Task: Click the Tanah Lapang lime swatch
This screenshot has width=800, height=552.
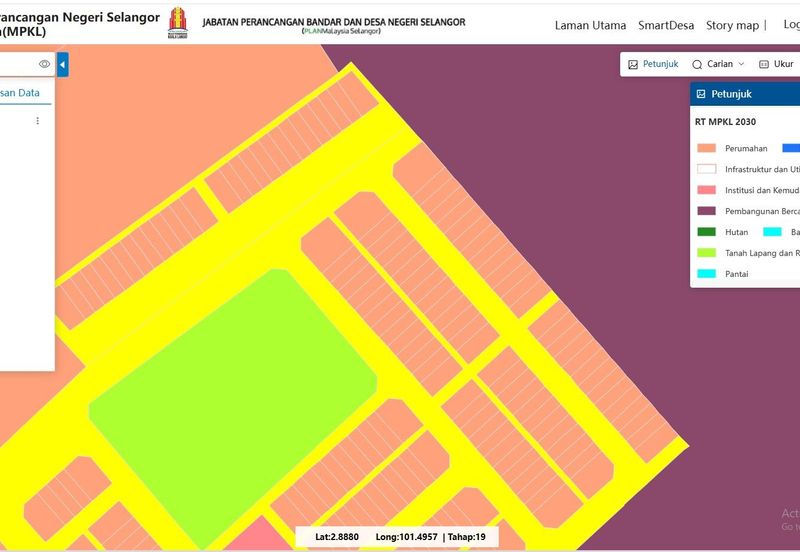Action: click(x=707, y=253)
